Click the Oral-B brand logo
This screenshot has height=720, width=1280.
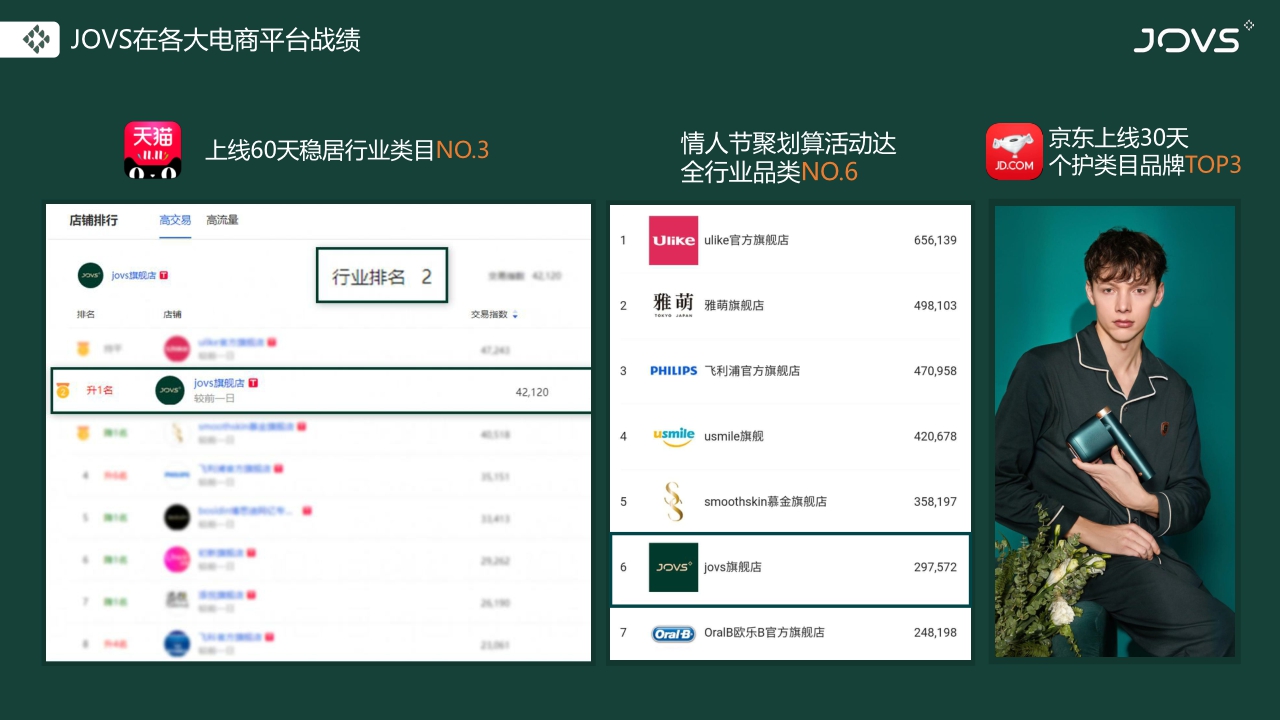(x=672, y=632)
